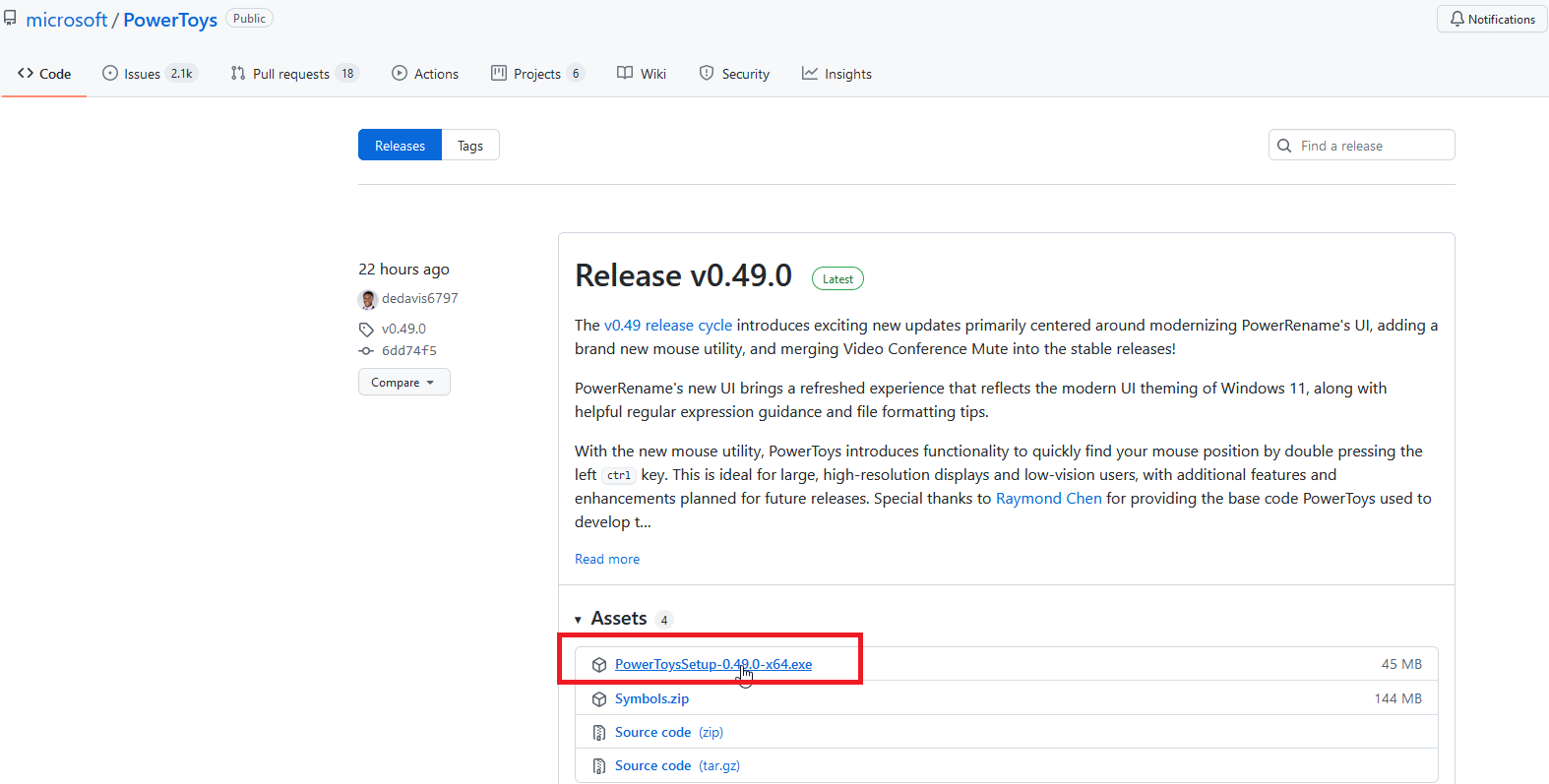Click the dedavis6797 avatar image
This screenshot has width=1549, height=784.
(368, 299)
